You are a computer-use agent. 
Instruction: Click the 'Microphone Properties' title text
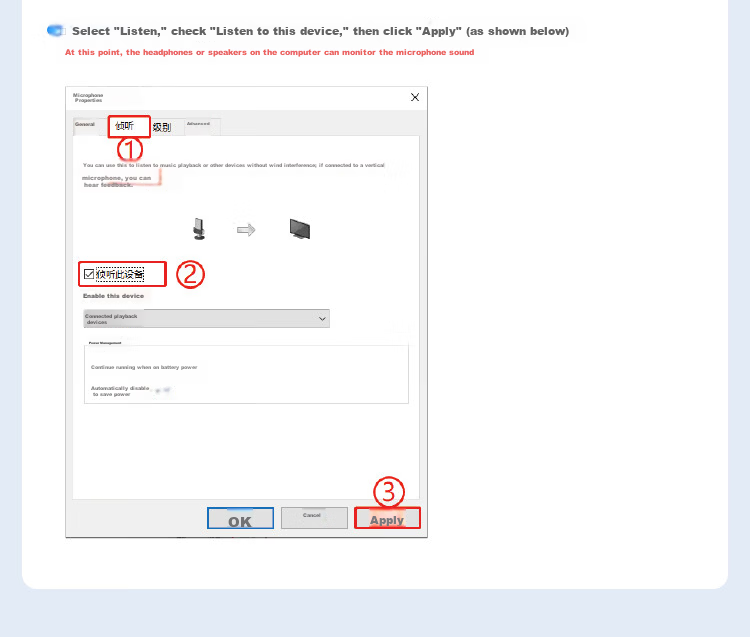[88, 98]
